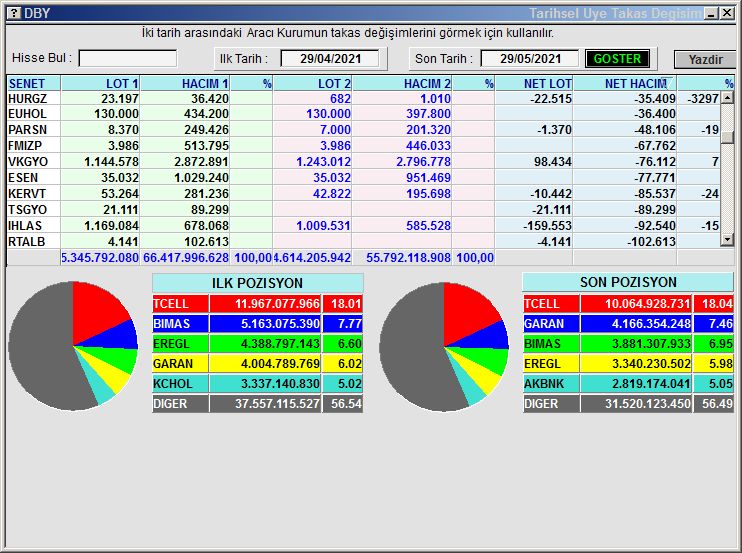Sort by the LOT 1 column header

pyautogui.click(x=100, y=83)
